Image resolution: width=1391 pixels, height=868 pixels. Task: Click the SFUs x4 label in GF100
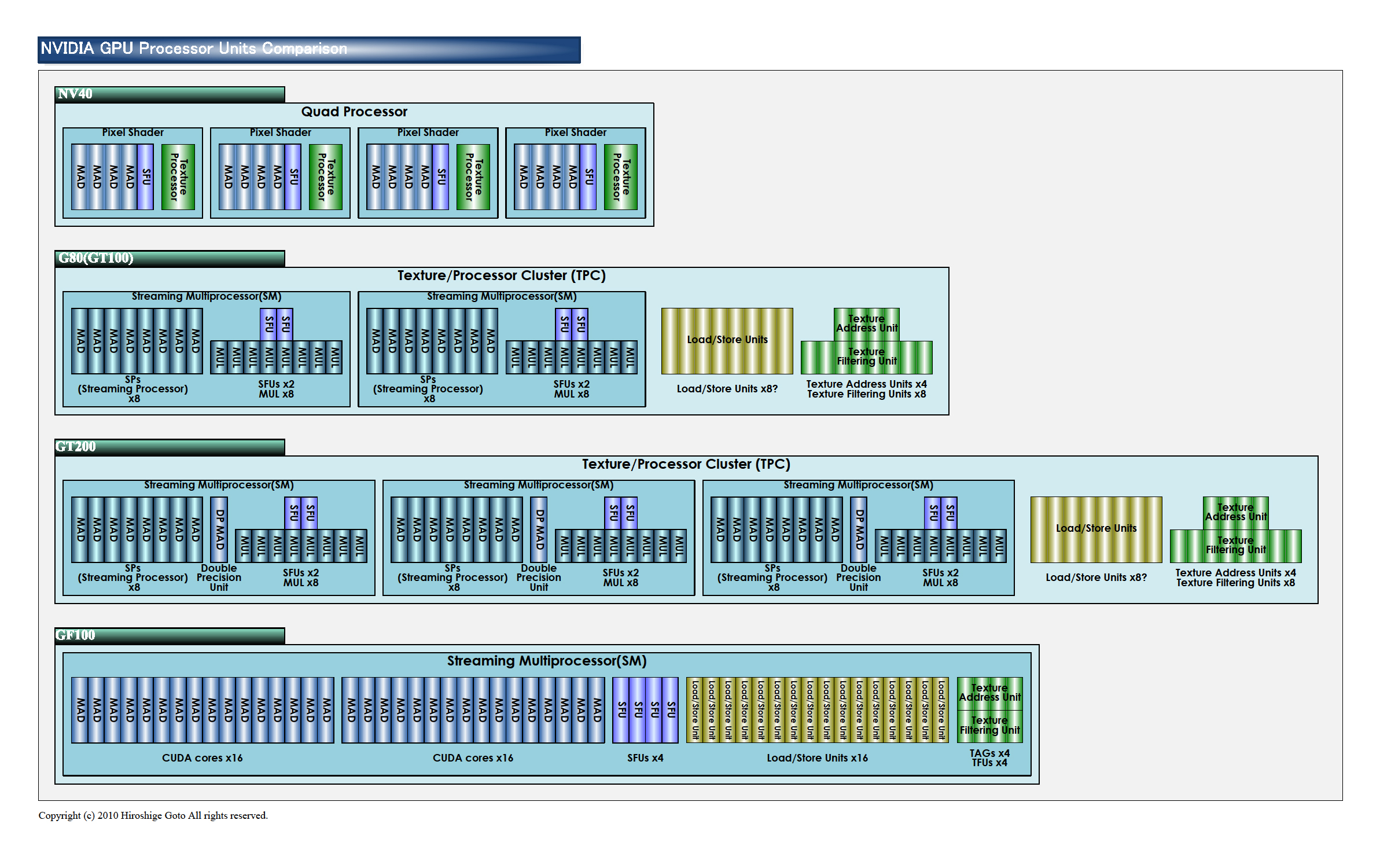(x=645, y=758)
